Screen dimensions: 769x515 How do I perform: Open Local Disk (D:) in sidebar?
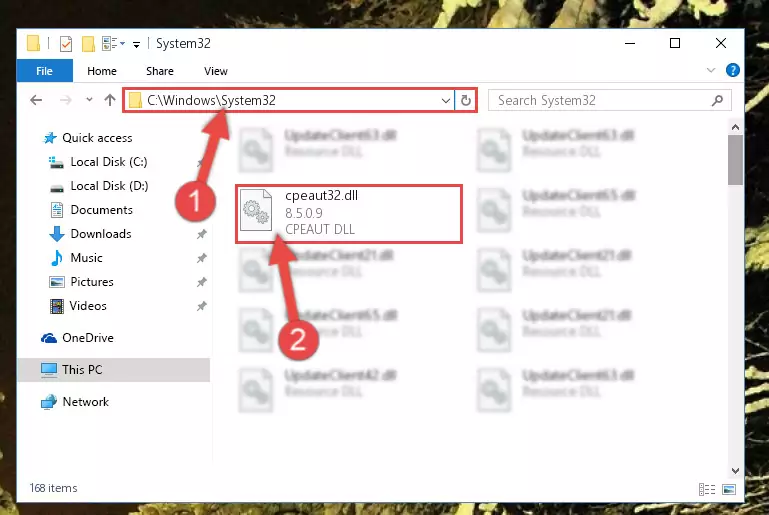click(109, 186)
